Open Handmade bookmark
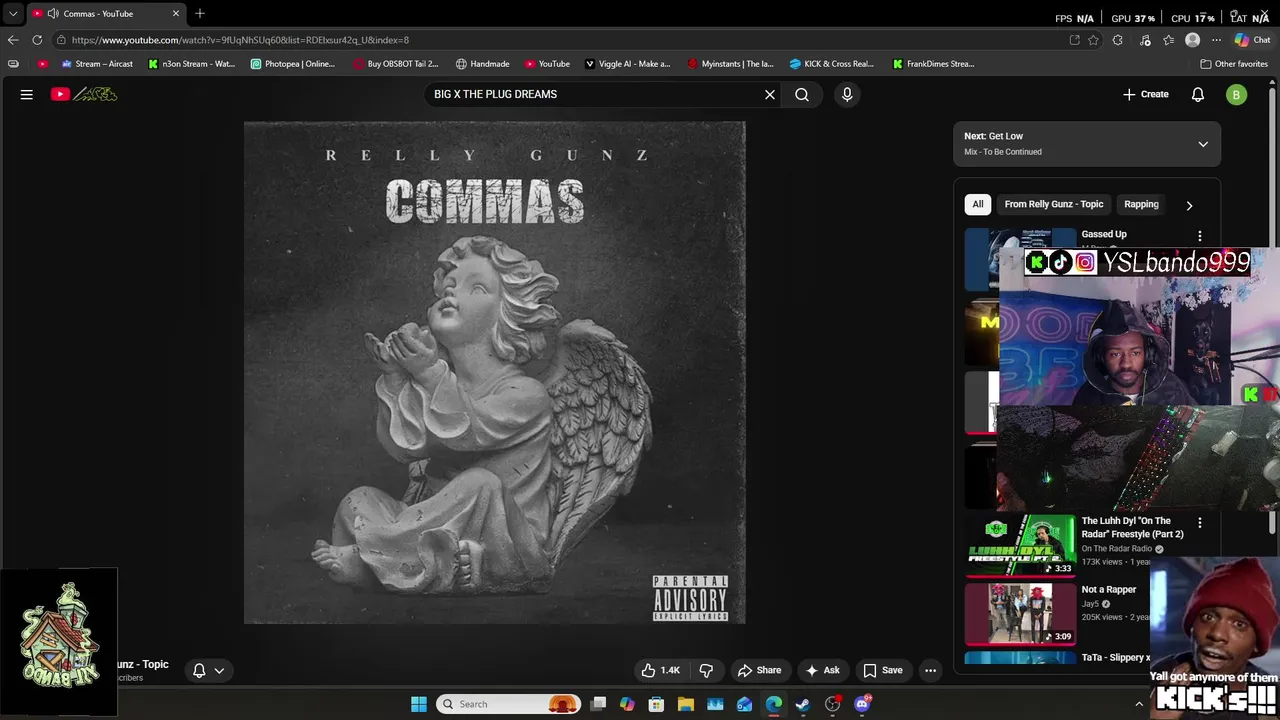The image size is (1280, 720). pos(482,64)
